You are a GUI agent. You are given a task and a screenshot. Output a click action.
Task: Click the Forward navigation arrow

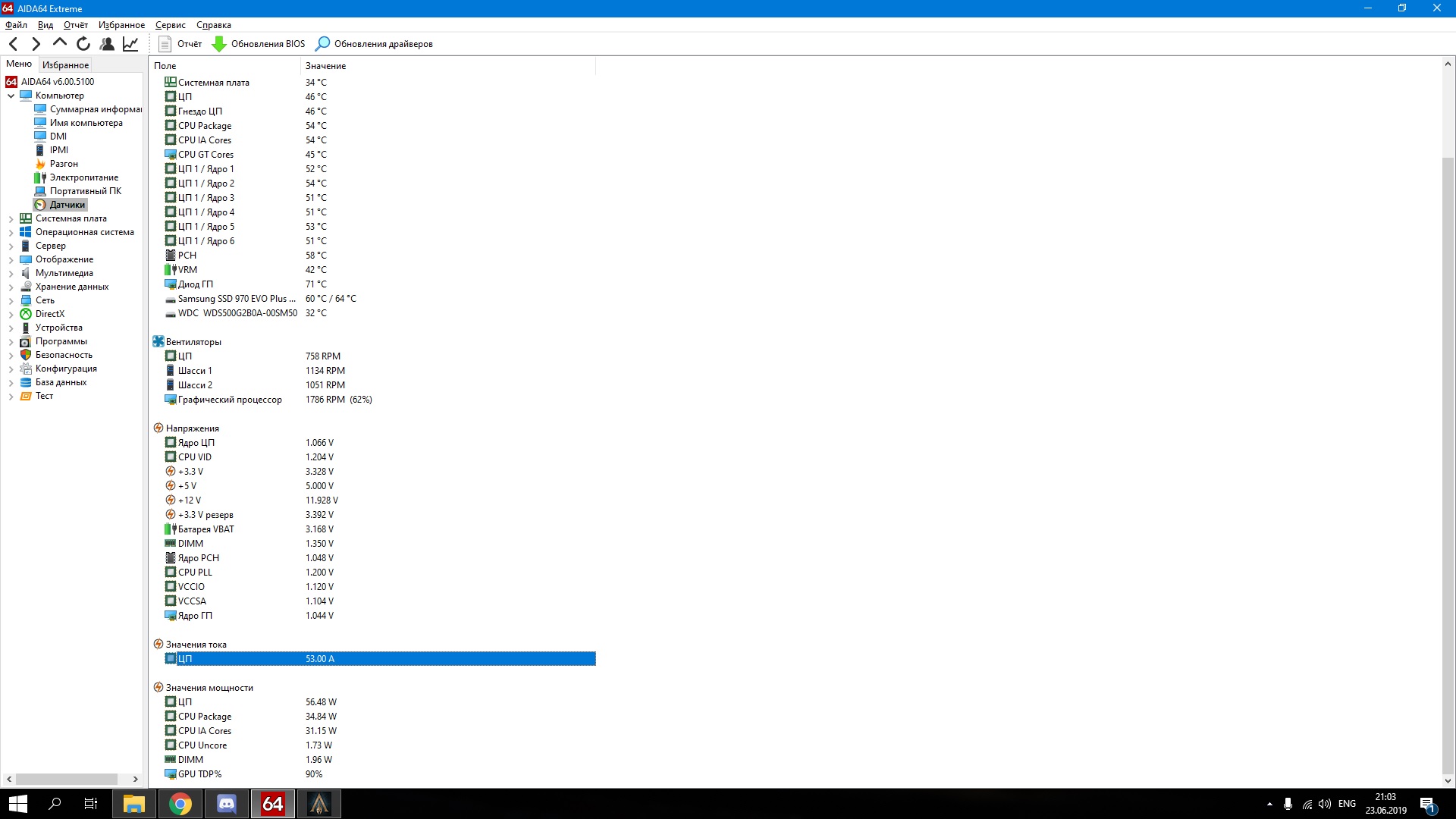(x=36, y=44)
